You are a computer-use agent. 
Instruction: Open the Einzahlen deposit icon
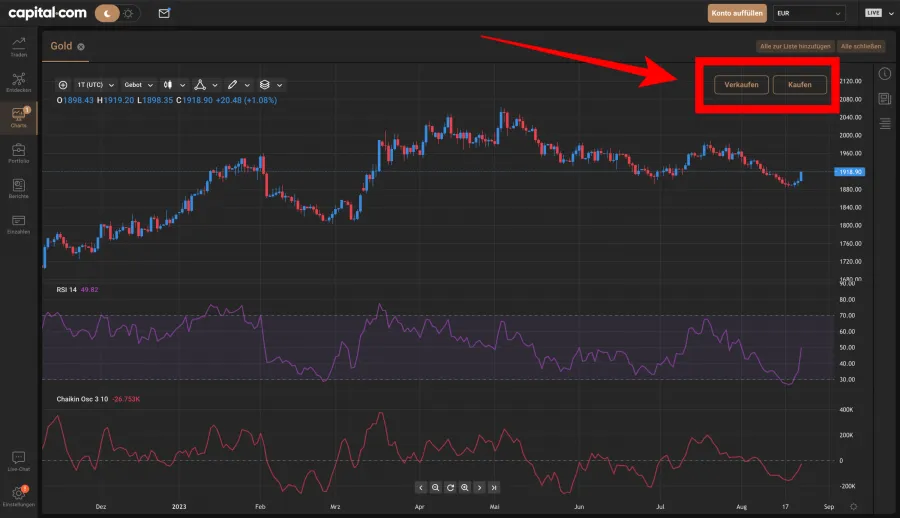(18, 222)
